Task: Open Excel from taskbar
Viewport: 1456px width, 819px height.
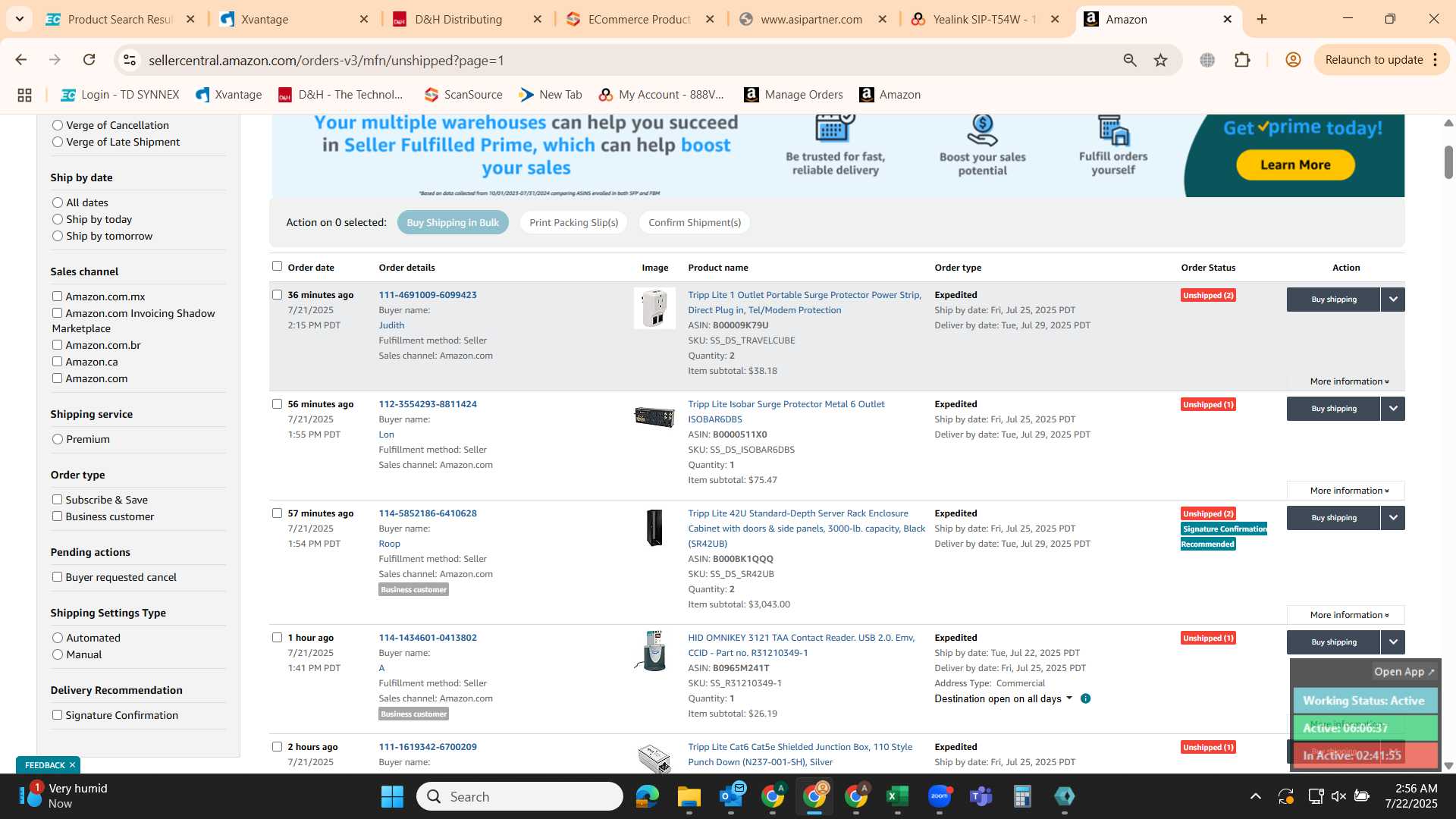Action: (x=897, y=796)
